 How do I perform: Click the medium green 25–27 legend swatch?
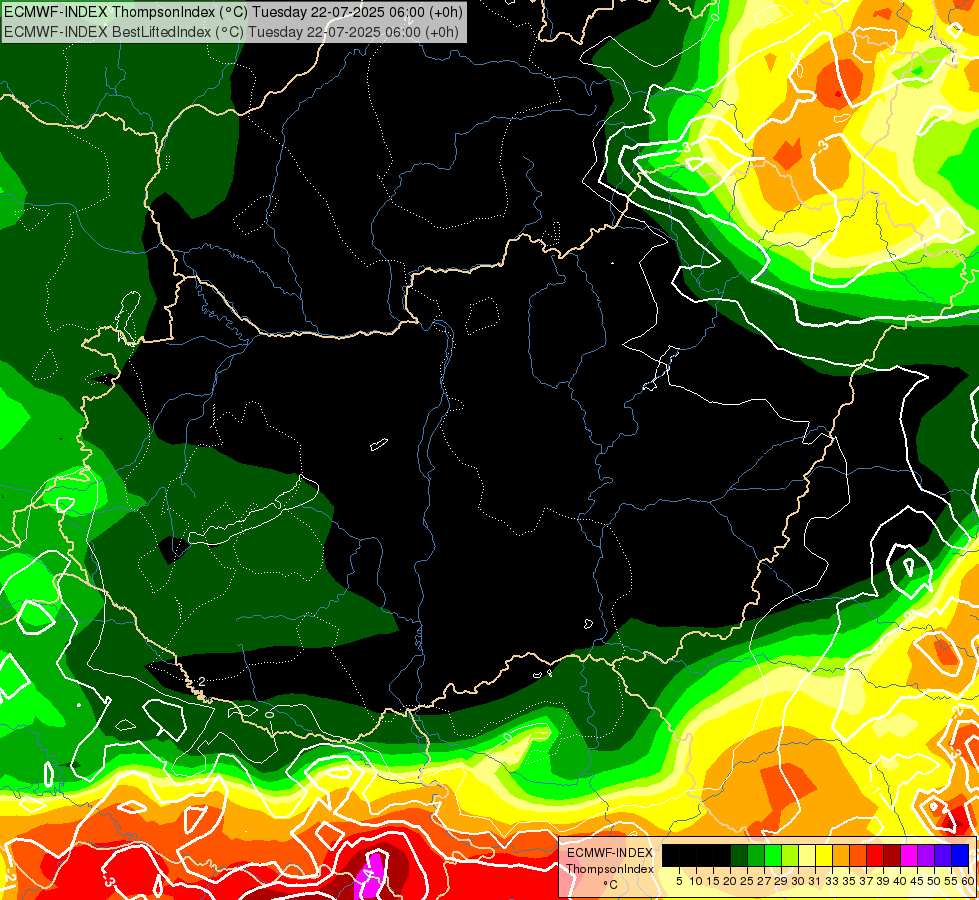tap(755, 855)
